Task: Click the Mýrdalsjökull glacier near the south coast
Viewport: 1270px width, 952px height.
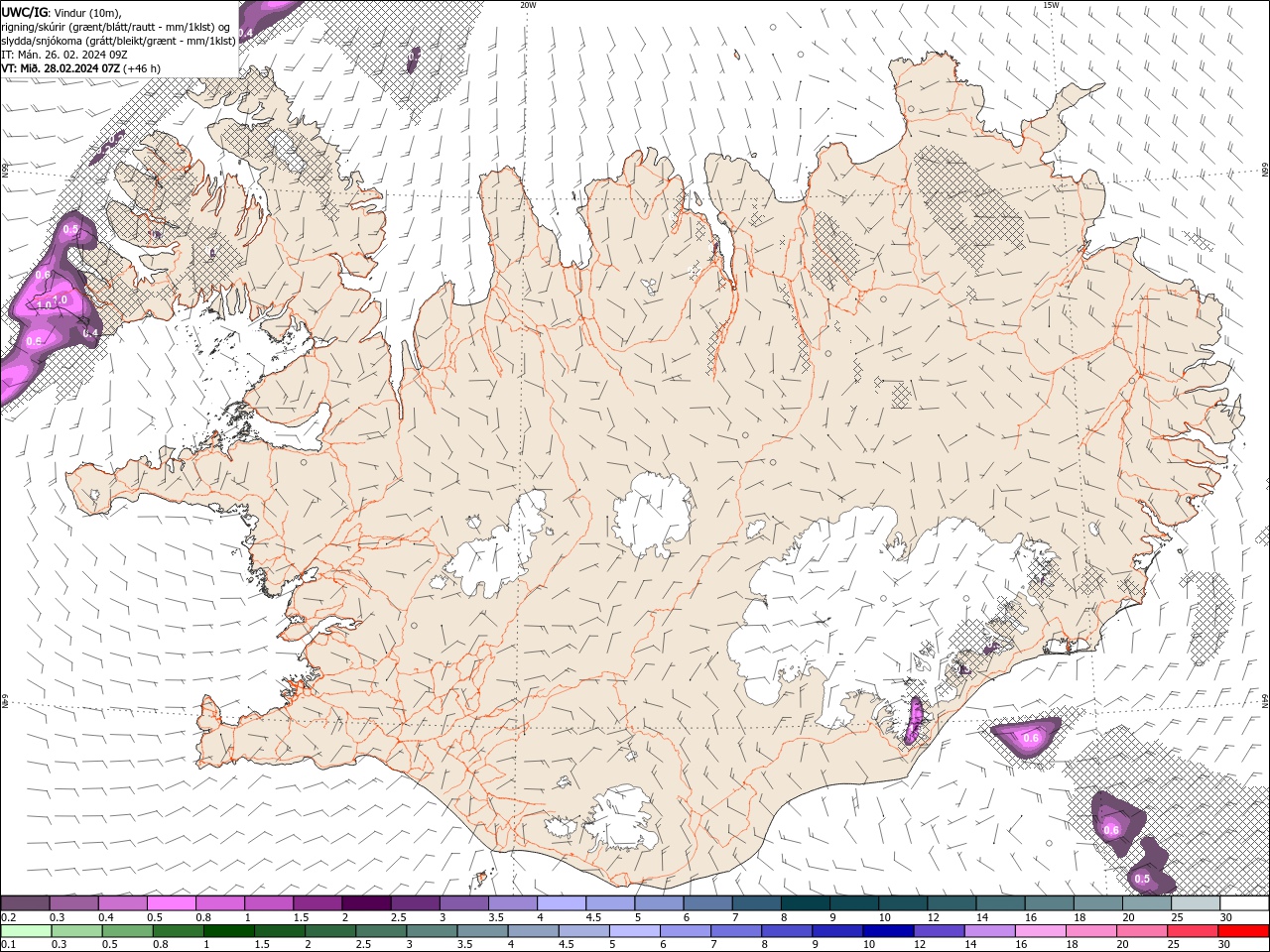Action: click(623, 817)
